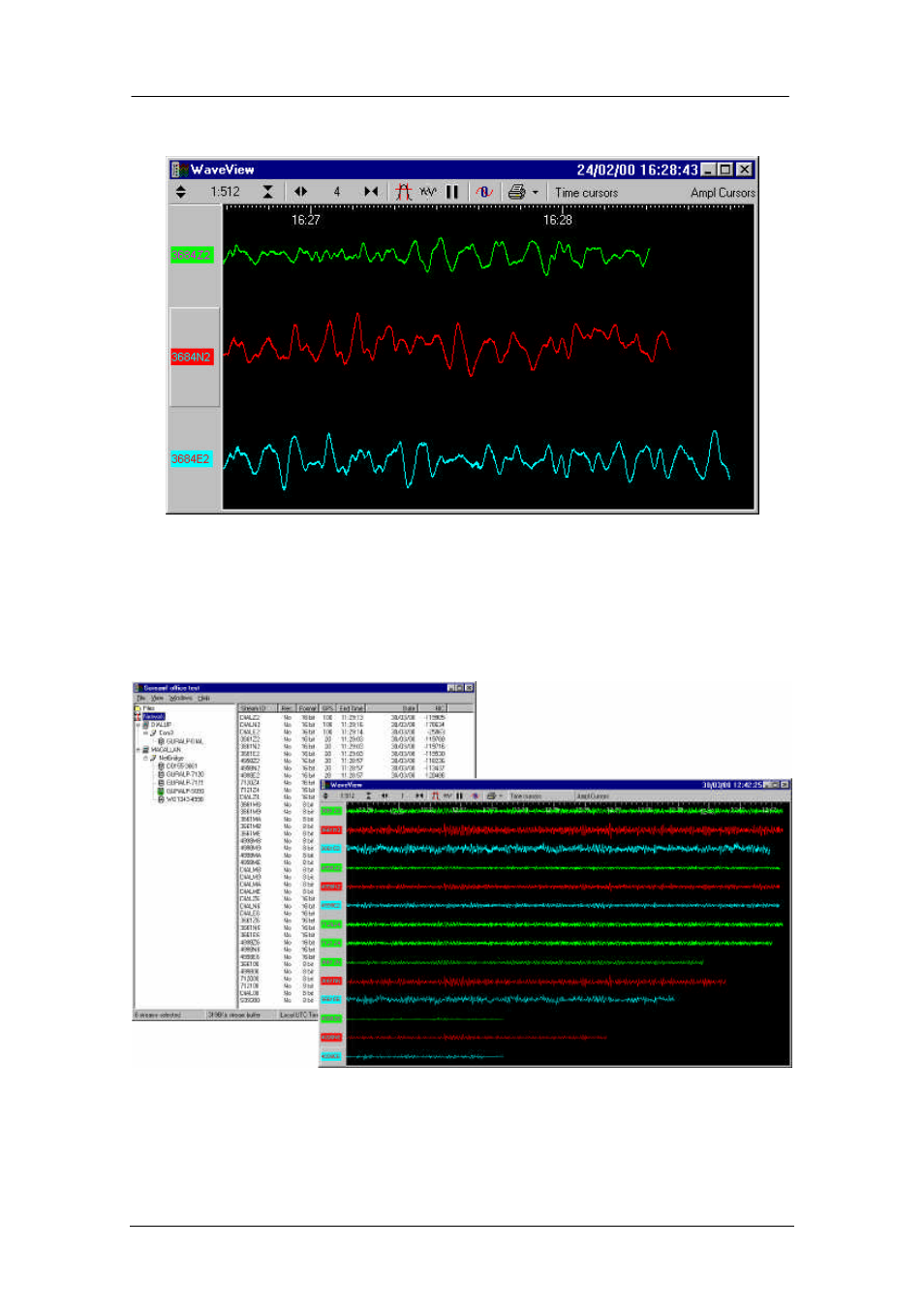The image size is (924, 1309).
Task: Select the Files node in the tree
Action: (149, 708)
